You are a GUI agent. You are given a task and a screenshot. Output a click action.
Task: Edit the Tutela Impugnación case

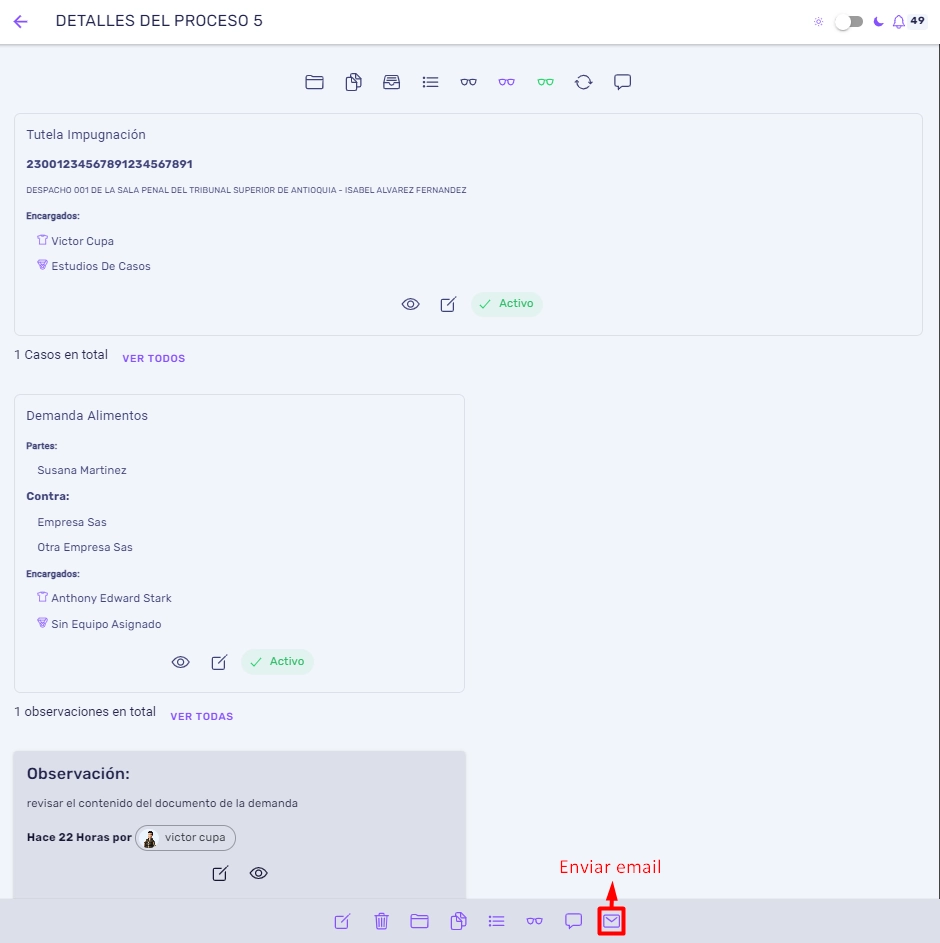448,304
